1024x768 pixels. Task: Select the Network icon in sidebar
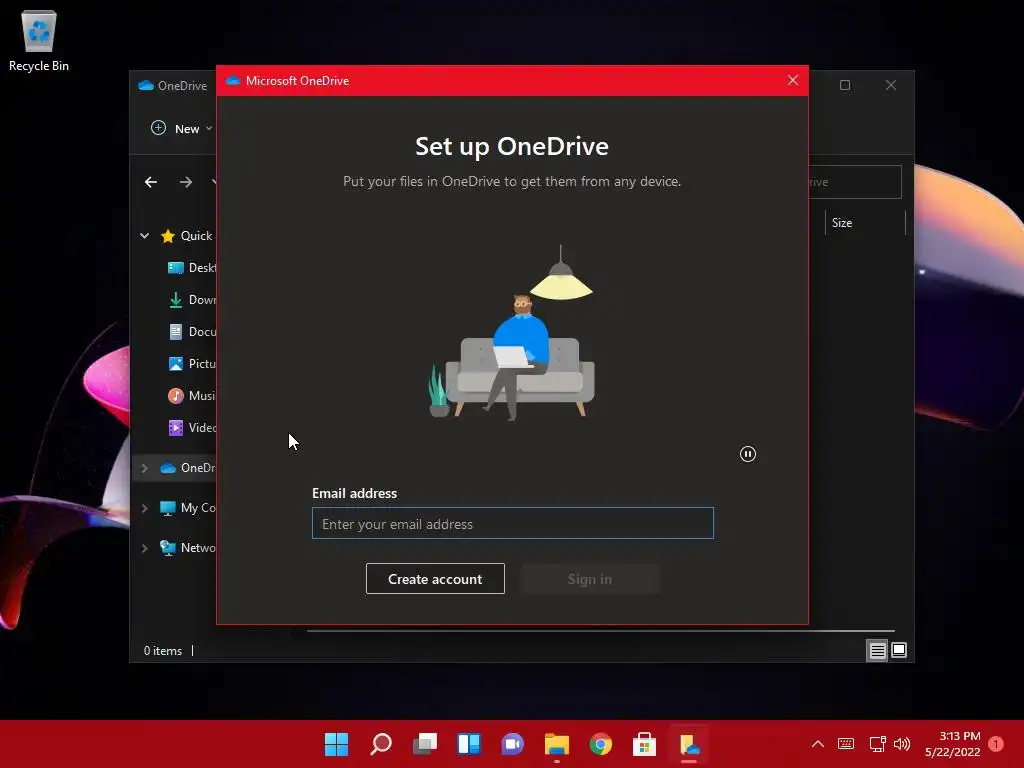click(168, 548)
